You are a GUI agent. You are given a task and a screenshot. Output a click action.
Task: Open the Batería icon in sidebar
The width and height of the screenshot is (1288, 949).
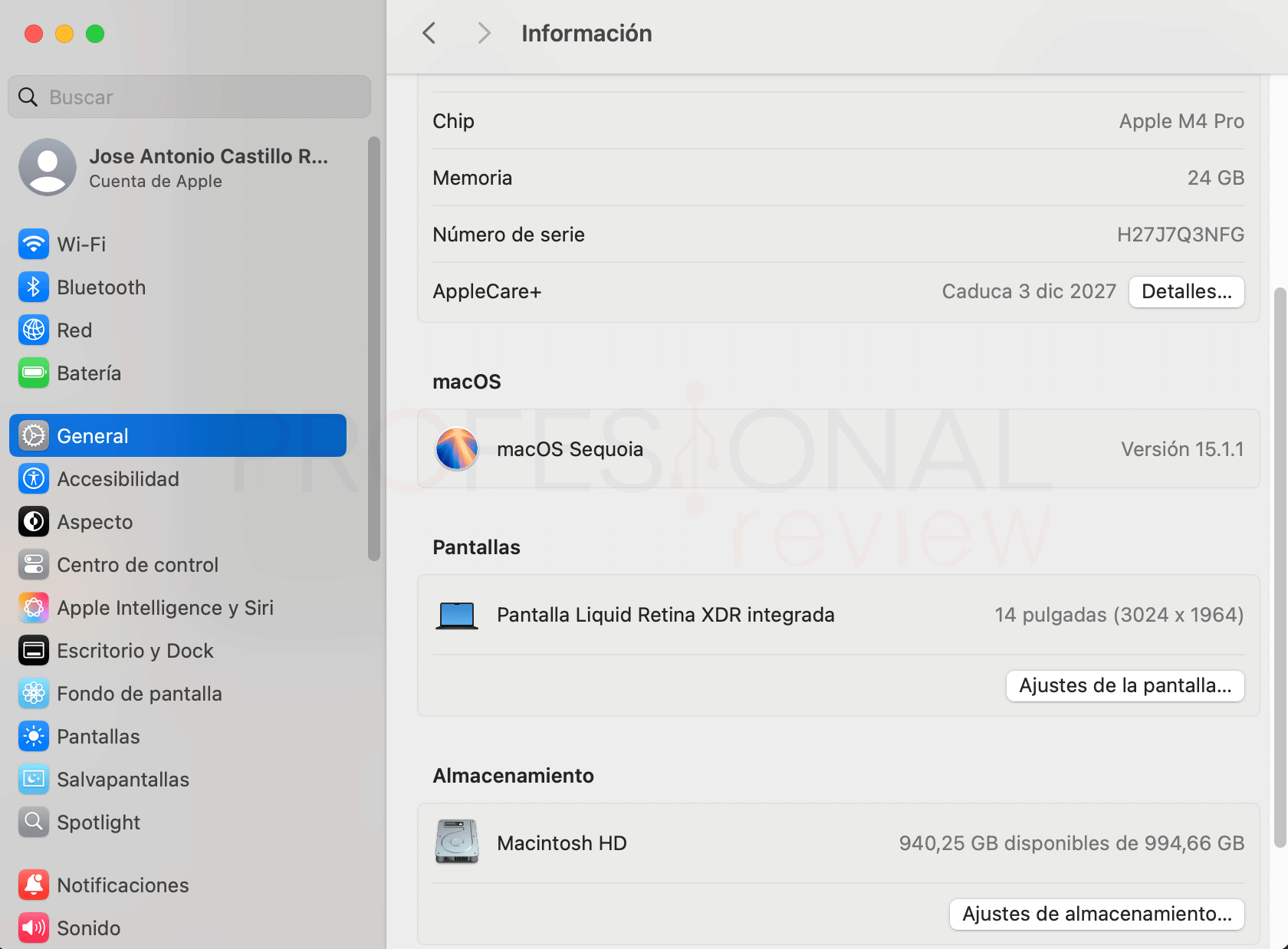point(34,373)
